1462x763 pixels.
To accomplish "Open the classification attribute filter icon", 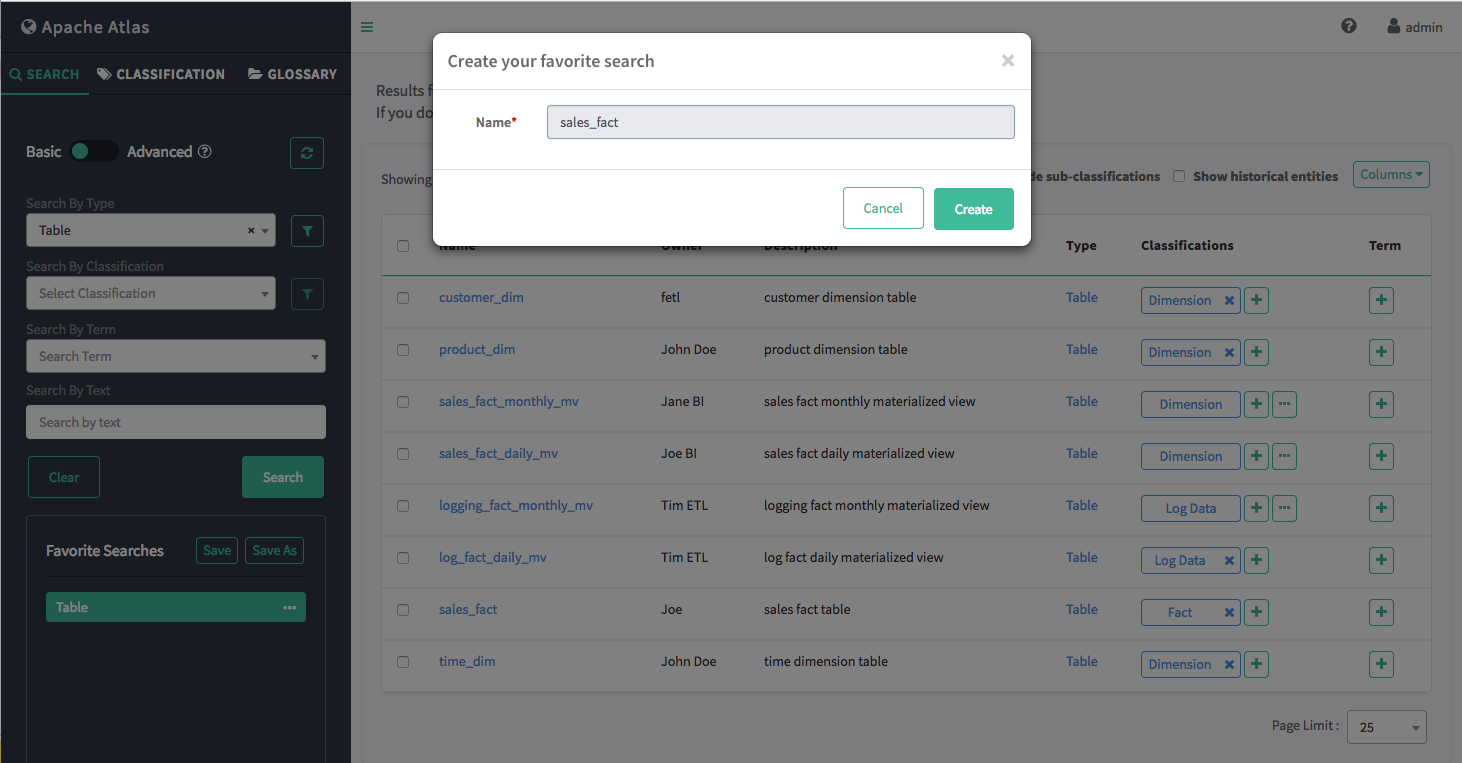I will (x=307, y=294).
